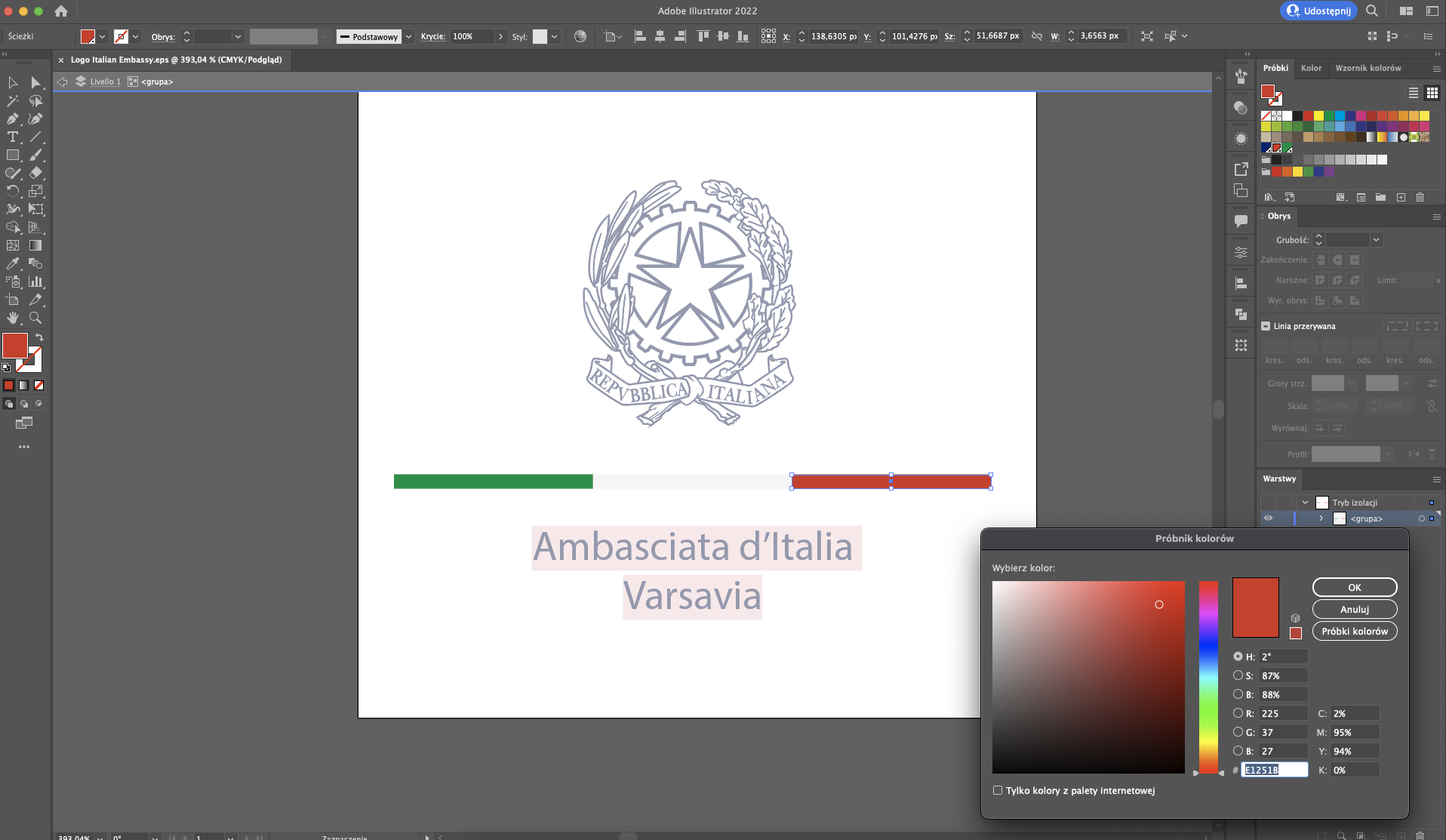Swap fill and stroke colors

(39, 337)
